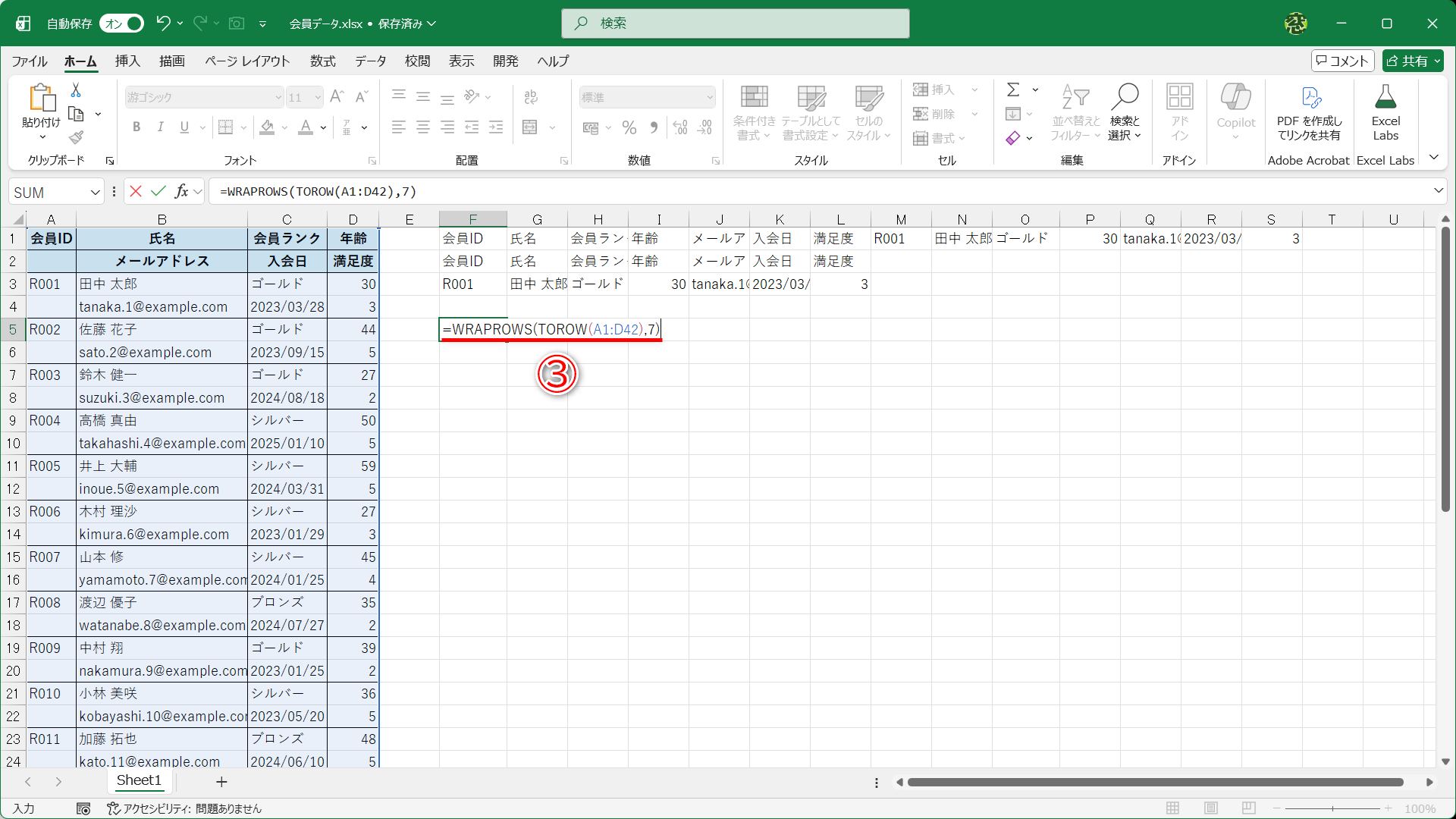Toggle off AutoSave (自動保存)

click(x=121, y=24)
